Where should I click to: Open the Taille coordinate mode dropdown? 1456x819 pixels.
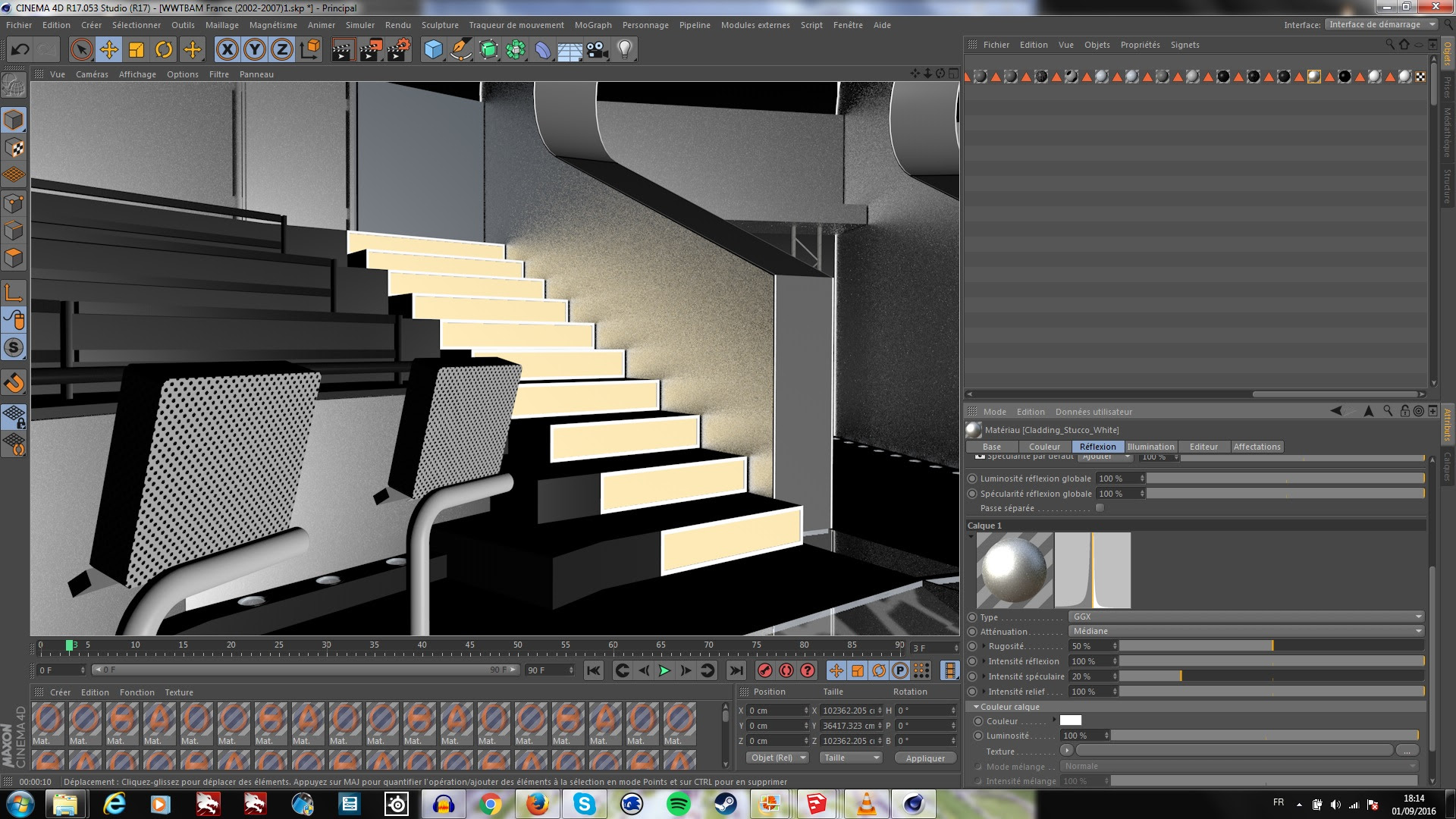851,758
